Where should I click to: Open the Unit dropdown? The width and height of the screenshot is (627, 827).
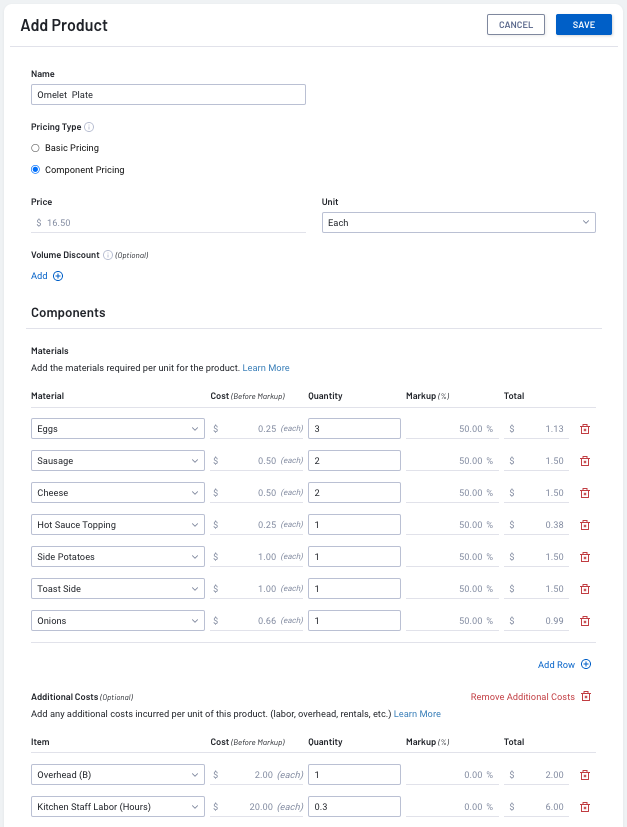coord(457,222)
